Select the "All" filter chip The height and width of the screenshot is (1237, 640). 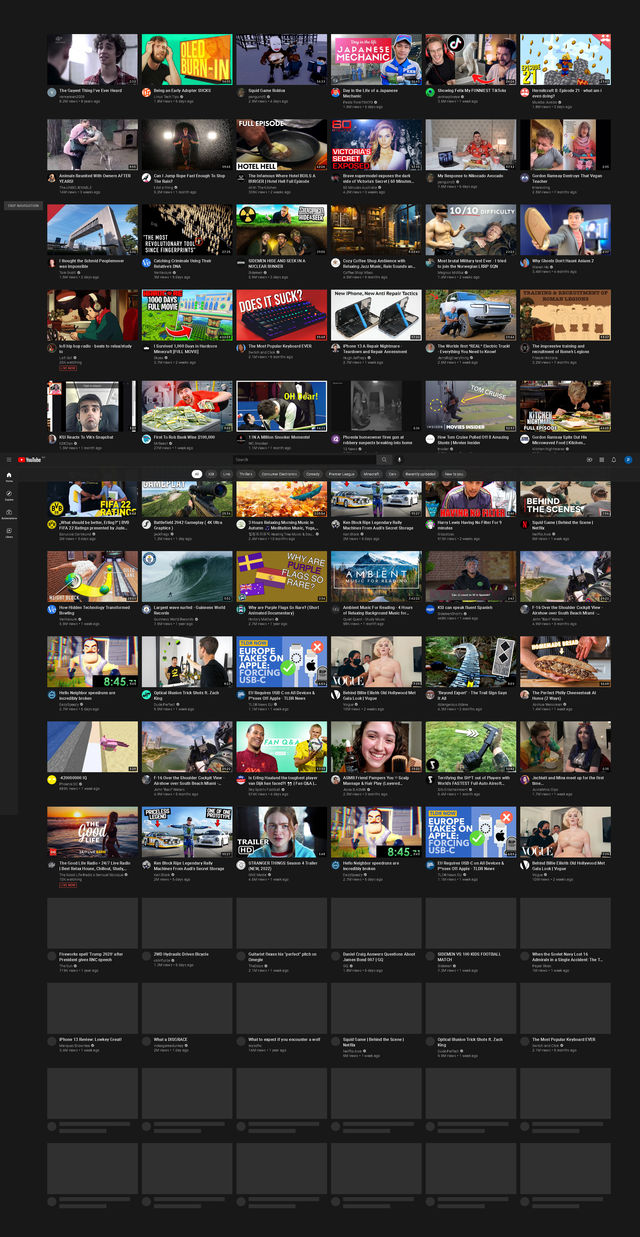(197, 474)
